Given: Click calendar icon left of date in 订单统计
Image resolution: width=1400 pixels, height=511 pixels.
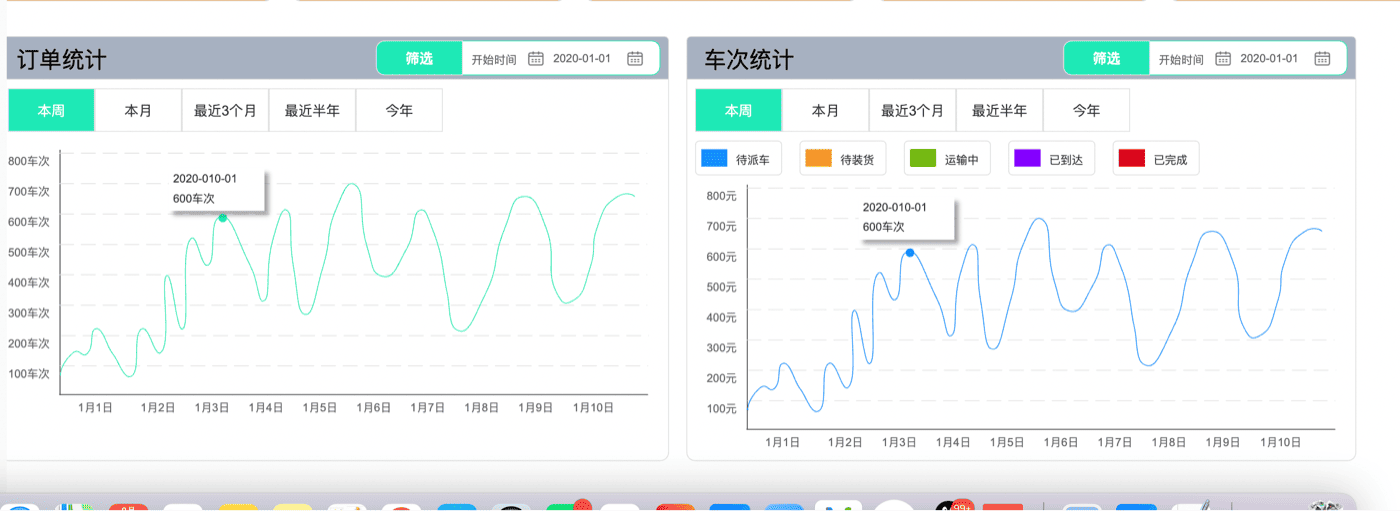Looking at the screenshot, I should point(535,59).
